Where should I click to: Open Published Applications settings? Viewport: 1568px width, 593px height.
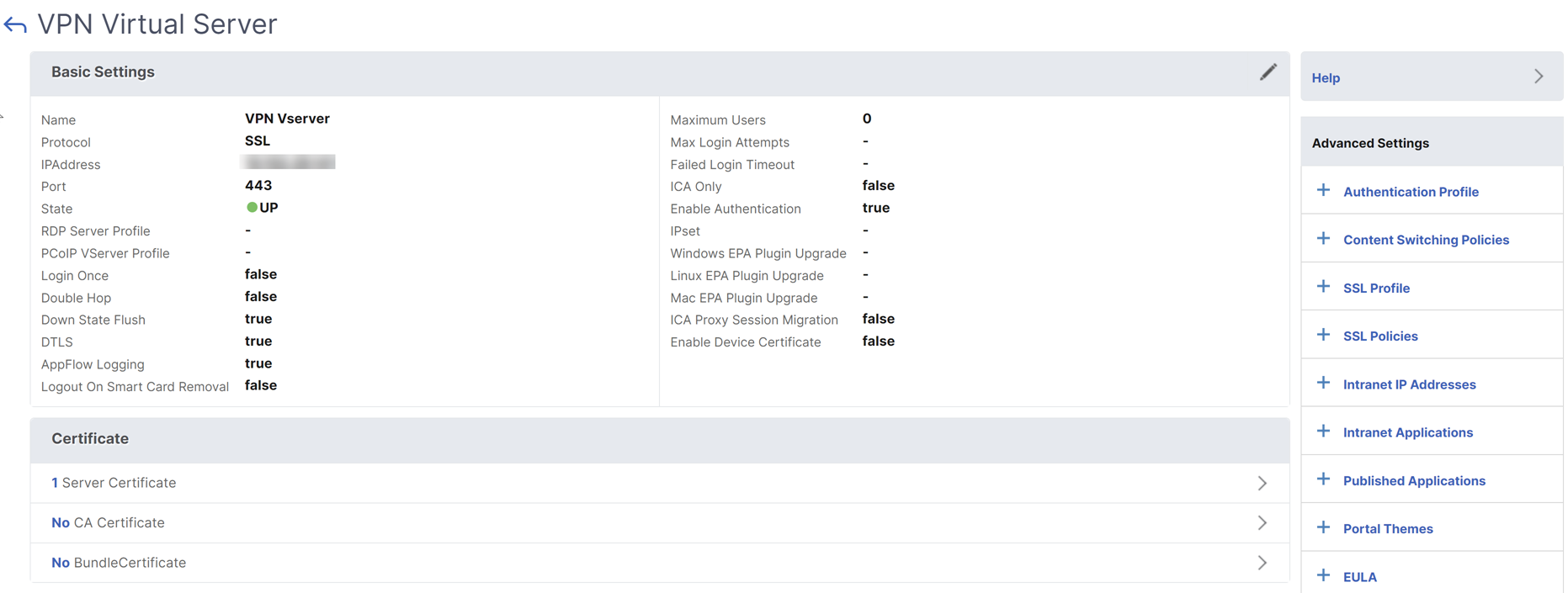[1414, 480]
